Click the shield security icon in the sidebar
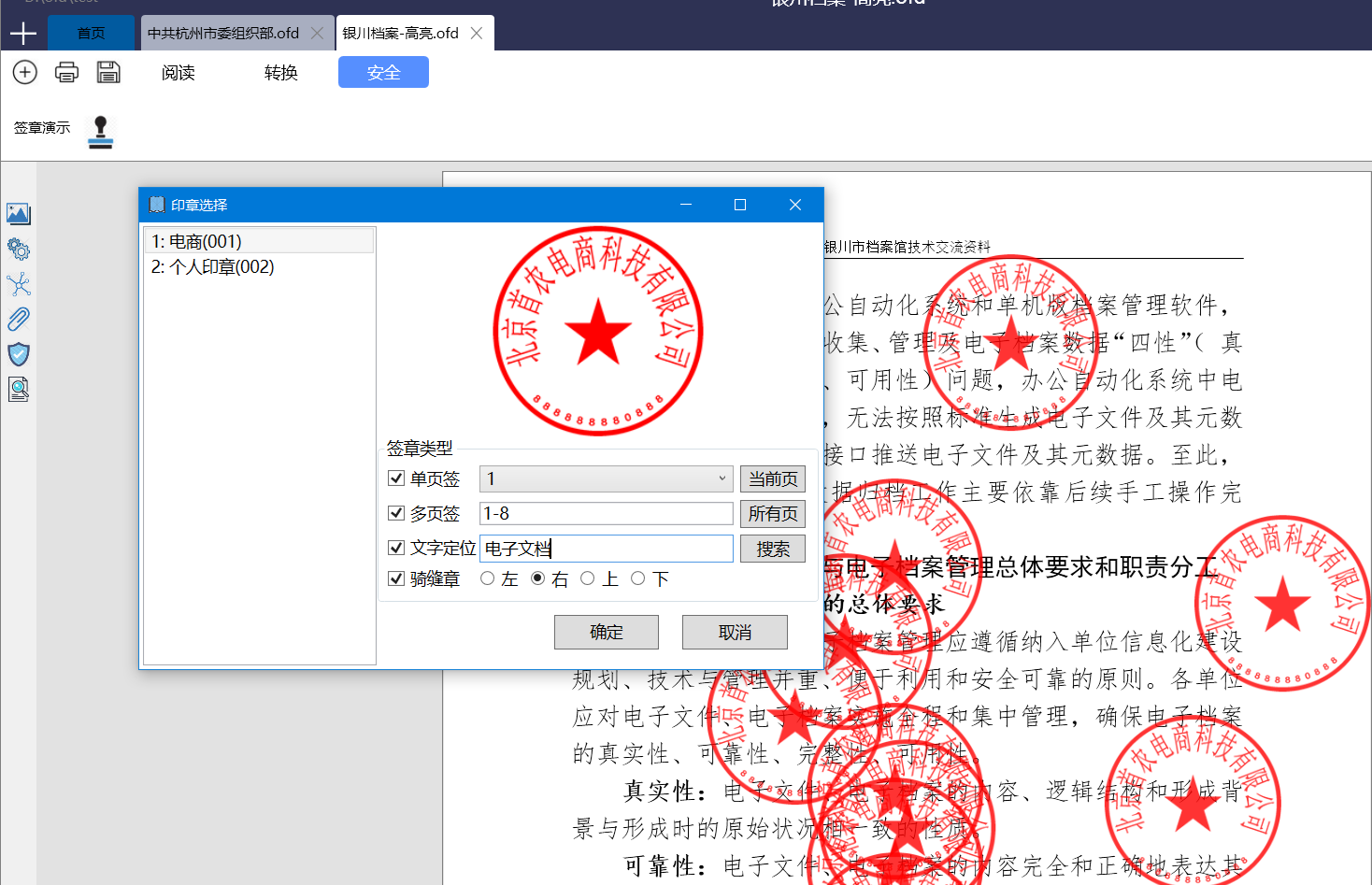 pos(19,354)
